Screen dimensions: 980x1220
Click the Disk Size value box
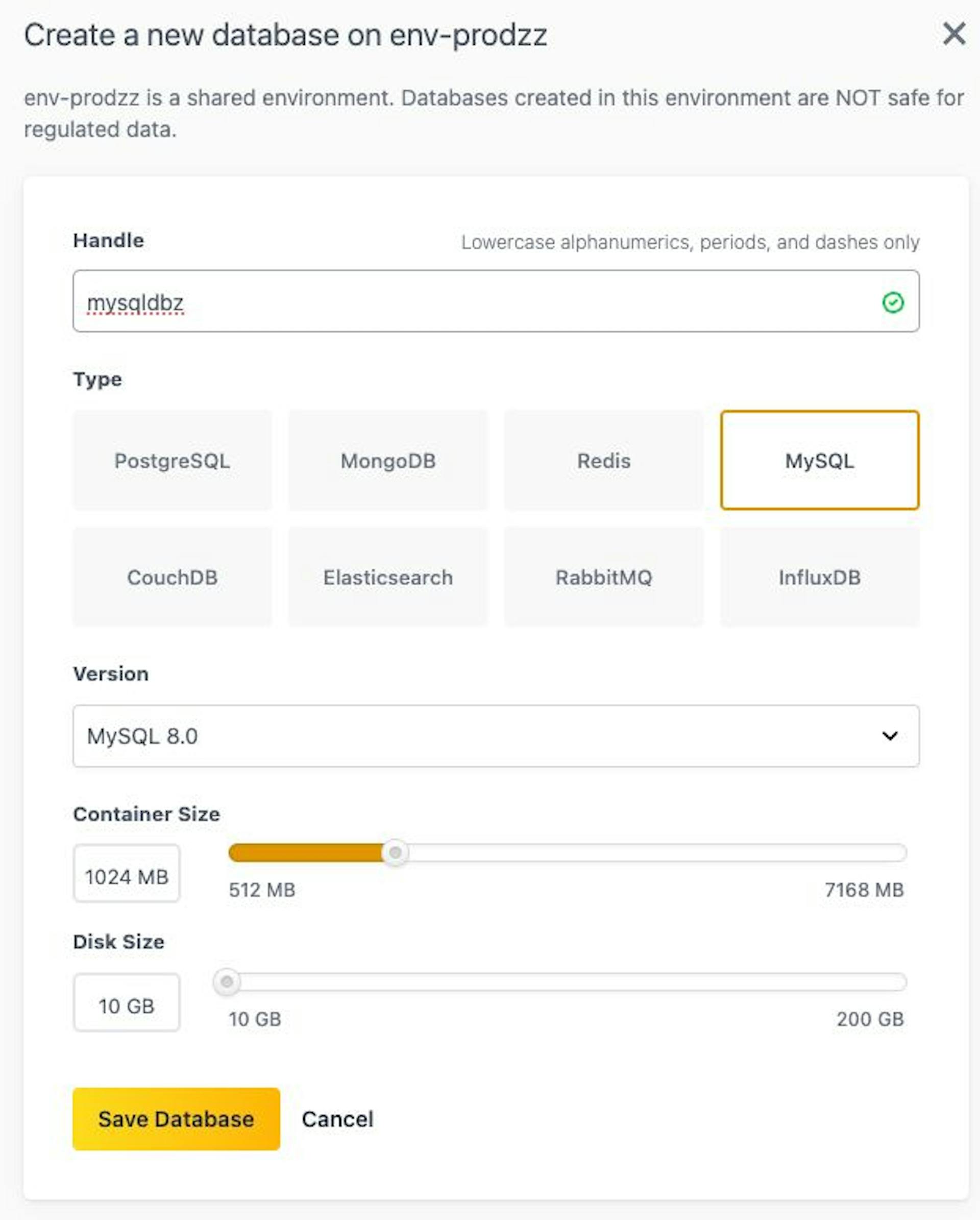tap(127, 1002)
